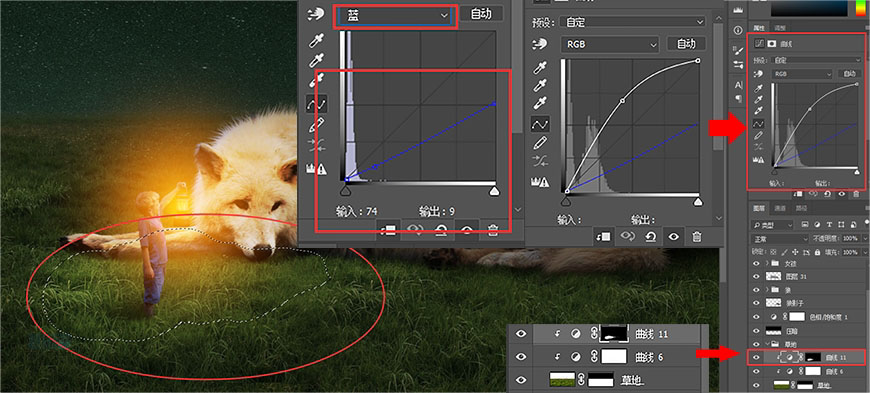Switch to the 调整 tab
This screenshot has width=870, height=393.
pyautogui.click(x=780, y=28)
